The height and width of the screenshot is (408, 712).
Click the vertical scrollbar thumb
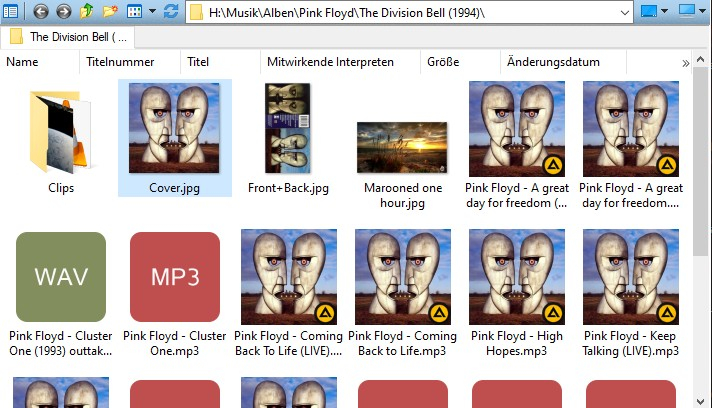(x=700, y=161)
